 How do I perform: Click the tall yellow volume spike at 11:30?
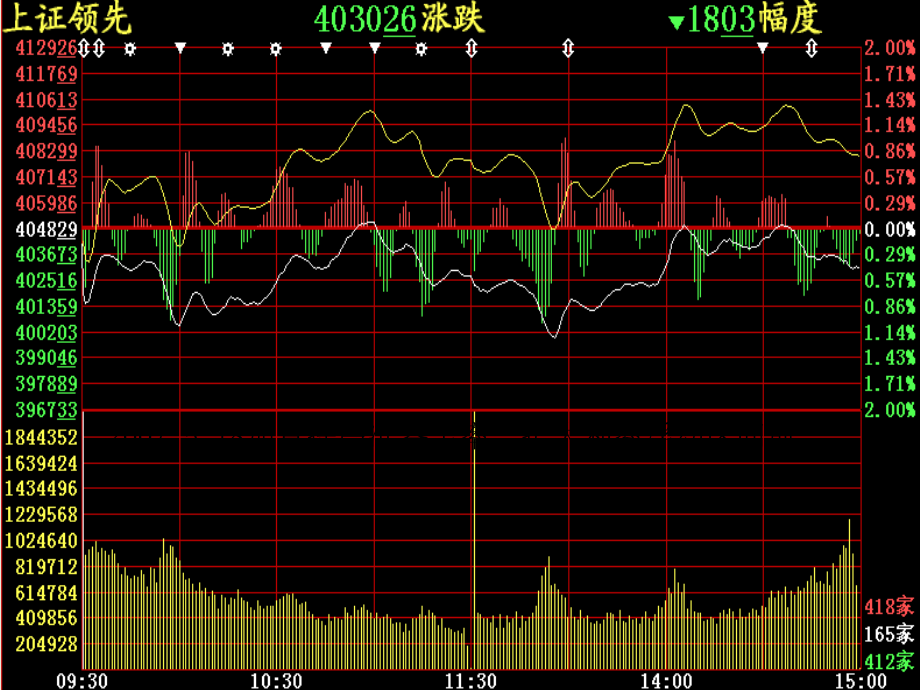[474, 540]
